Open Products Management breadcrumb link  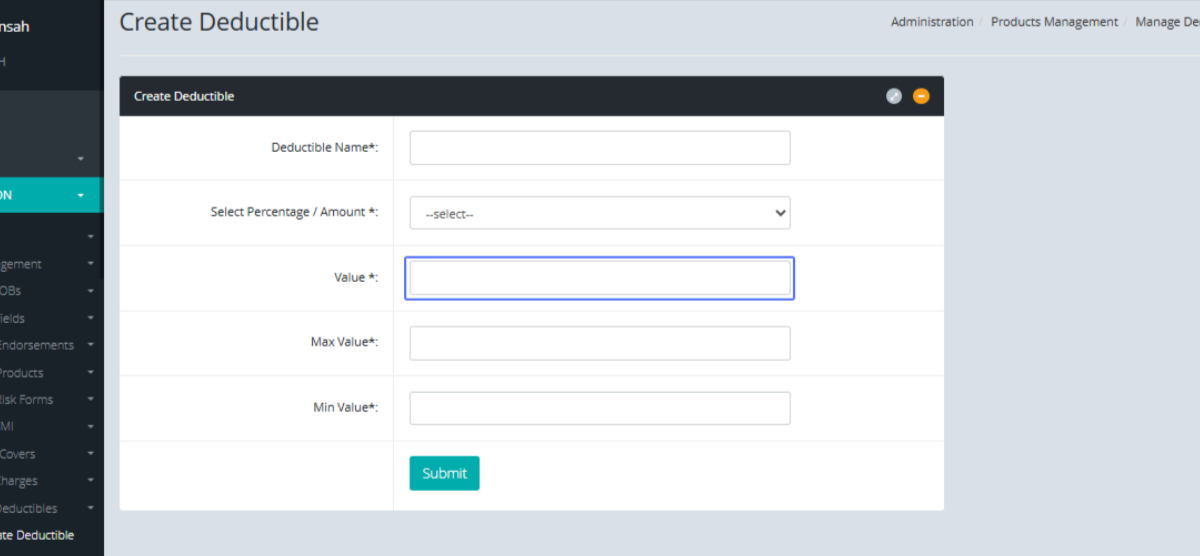click(x=1054, y=22)
